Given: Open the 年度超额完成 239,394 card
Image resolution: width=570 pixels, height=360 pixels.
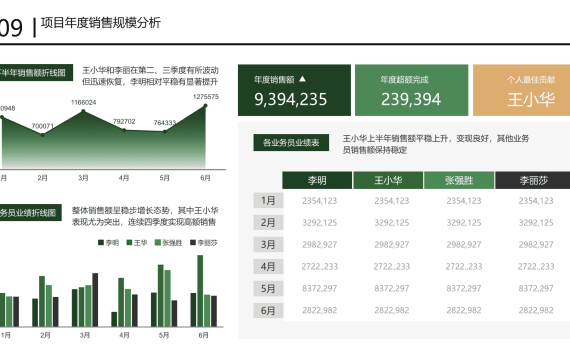Looking at the screenshot, I should (412, 90).
